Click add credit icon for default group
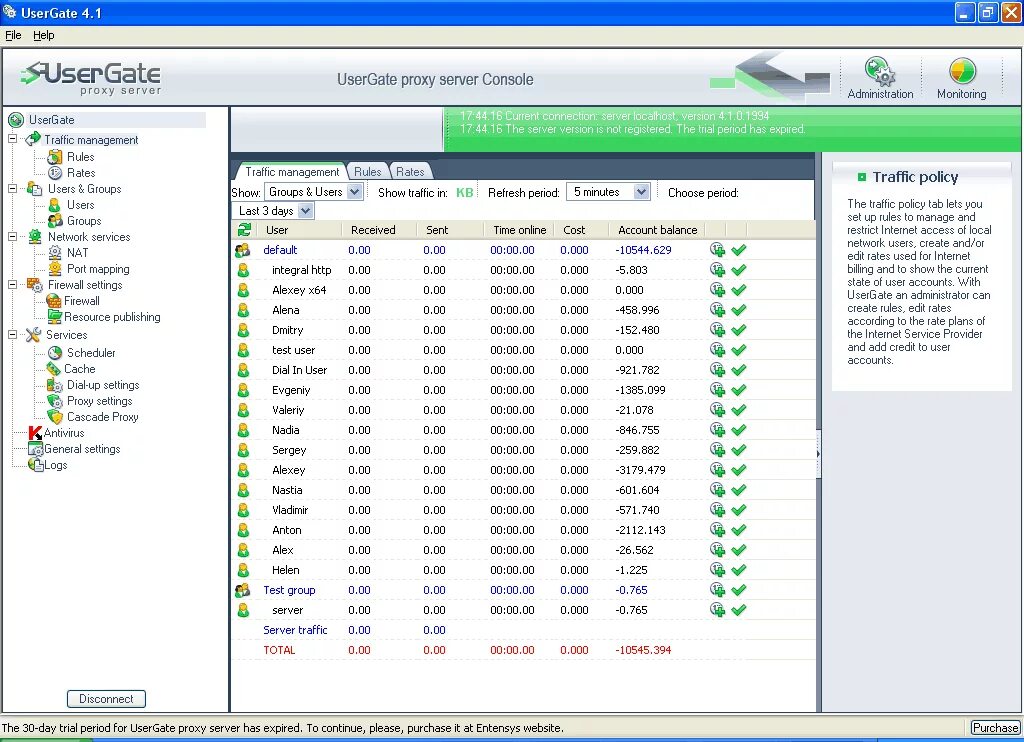 717,250
